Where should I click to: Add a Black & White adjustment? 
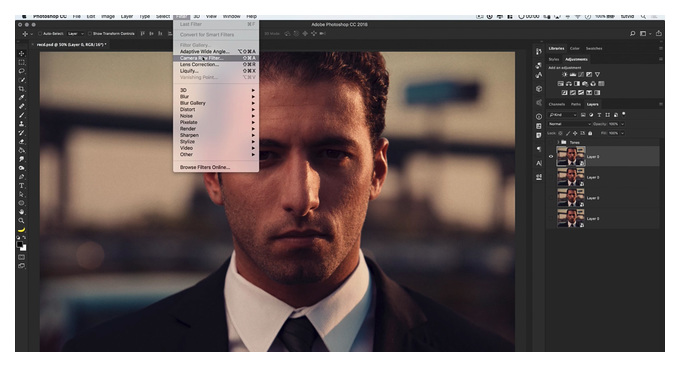click(x=577, y=84)
